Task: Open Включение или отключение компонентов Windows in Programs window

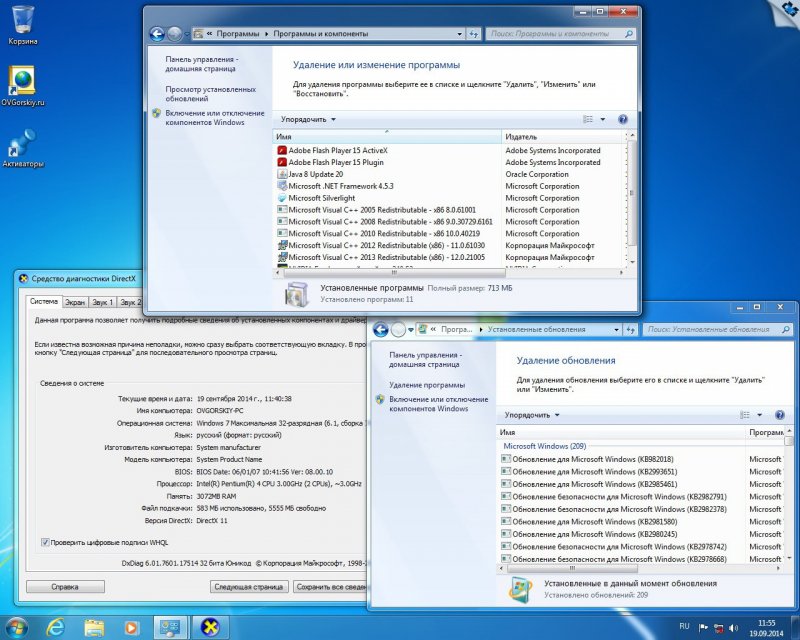Action: coord(214,118)
